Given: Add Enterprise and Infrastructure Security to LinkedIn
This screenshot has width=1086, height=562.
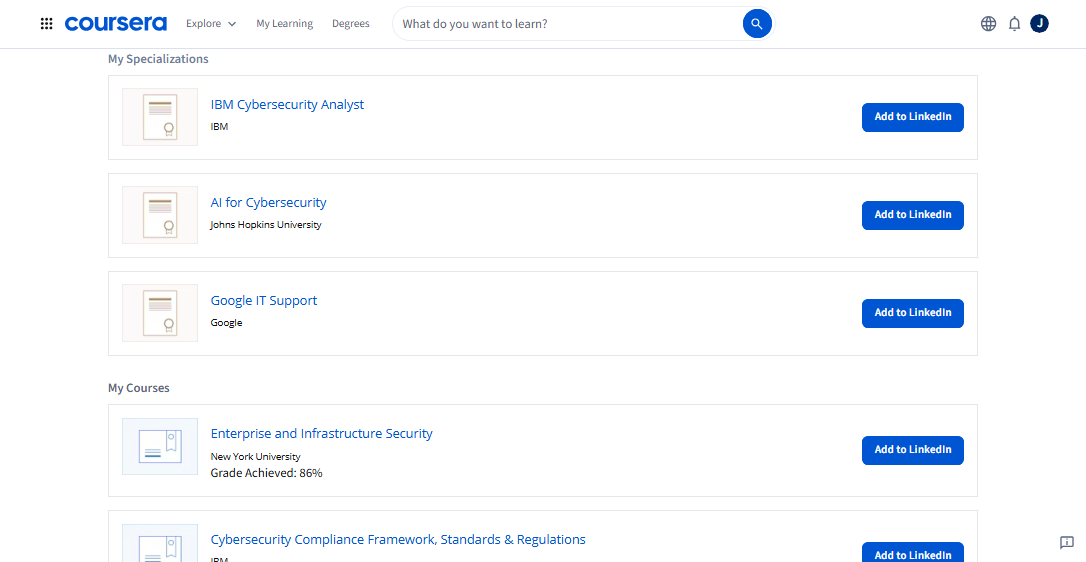Looking at the screenshot, I should coord(912,450).
